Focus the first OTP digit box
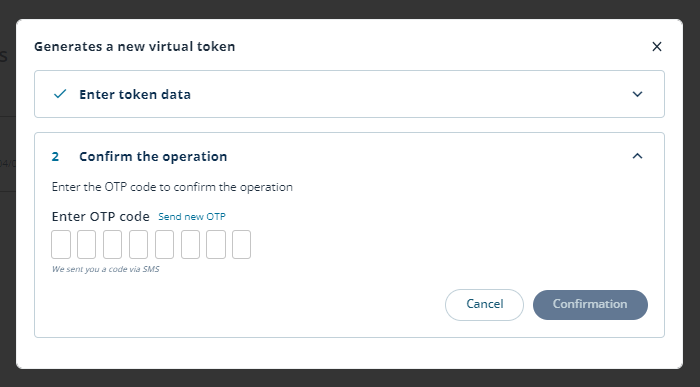Screen dimensions: 700x387 click(x=61, y=245)
